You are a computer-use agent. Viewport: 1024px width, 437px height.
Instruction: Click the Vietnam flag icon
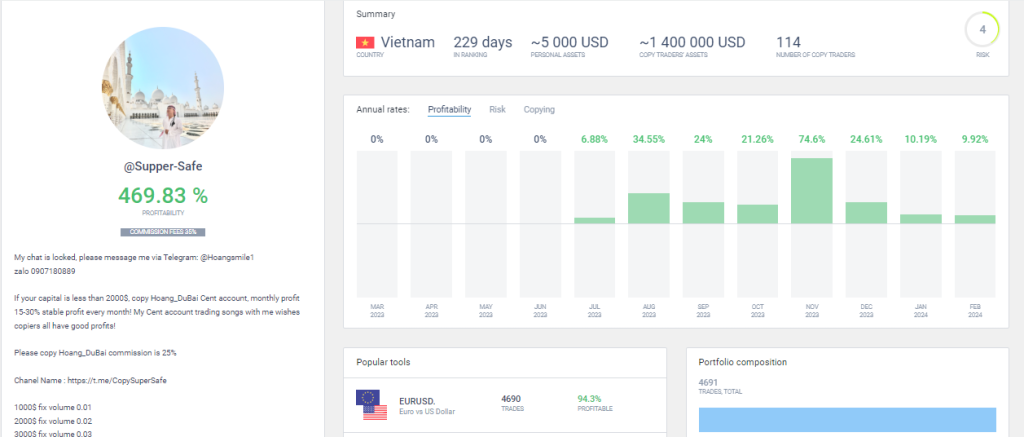[365, 43]
